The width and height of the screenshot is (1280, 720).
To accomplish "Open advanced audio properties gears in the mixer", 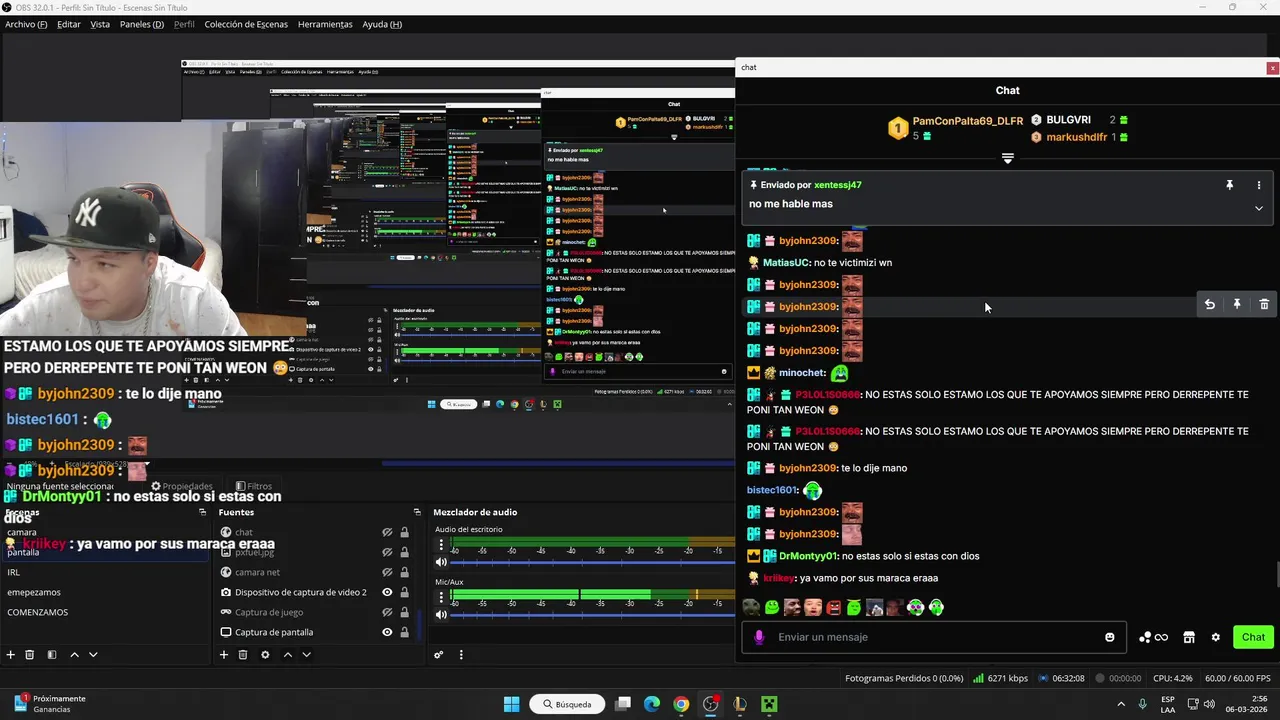I will [x=438, y=655].
